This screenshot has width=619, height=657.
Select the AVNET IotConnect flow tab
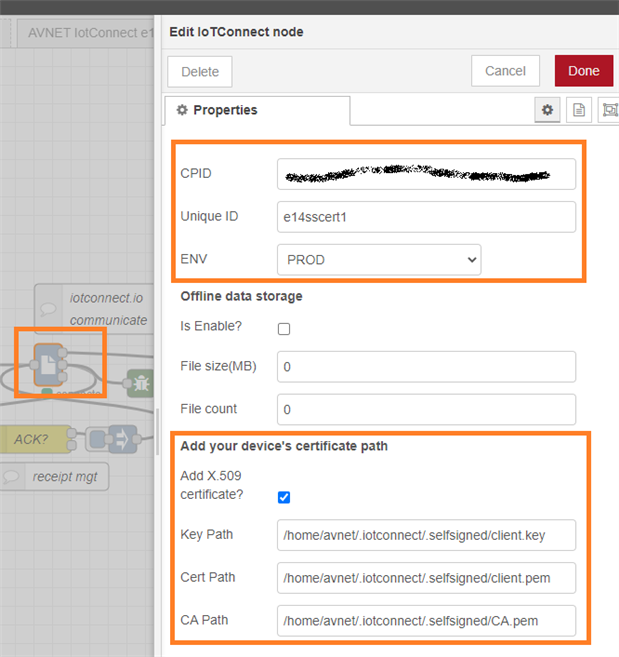[87, 32]
